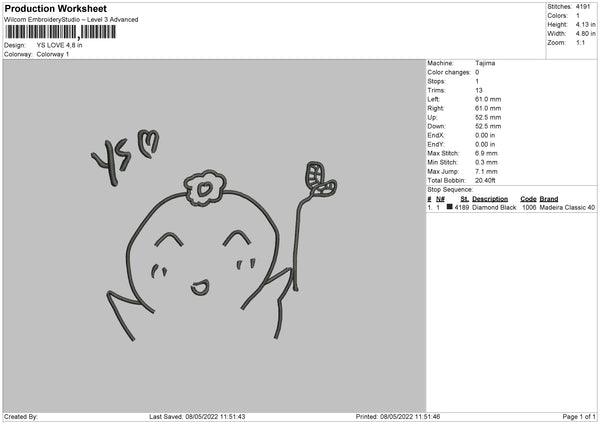Click the embroidered flower on the head

pos(205,188)
